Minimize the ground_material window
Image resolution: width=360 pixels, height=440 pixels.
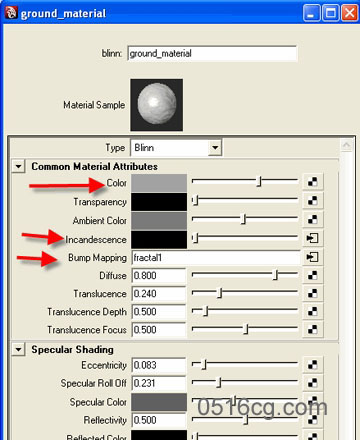tap(311, 13)
